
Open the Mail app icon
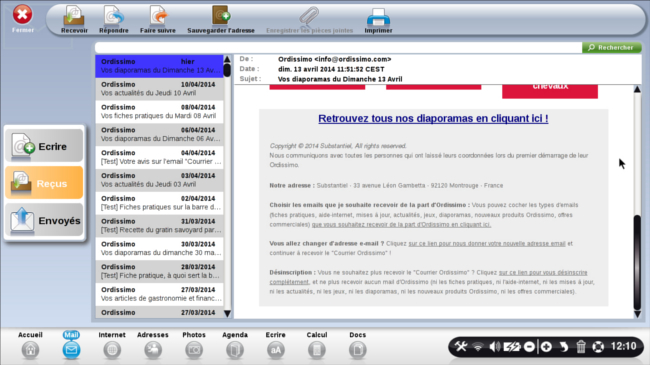coord(71,350)
